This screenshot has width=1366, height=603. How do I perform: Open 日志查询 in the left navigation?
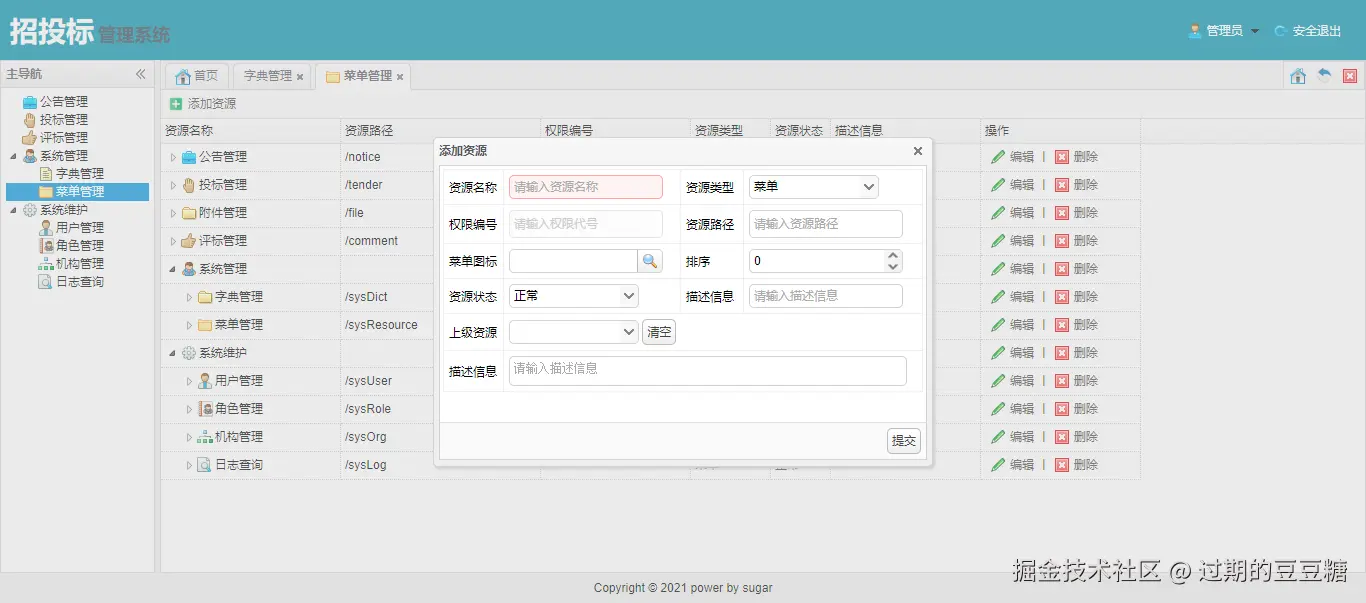[80, 282]
